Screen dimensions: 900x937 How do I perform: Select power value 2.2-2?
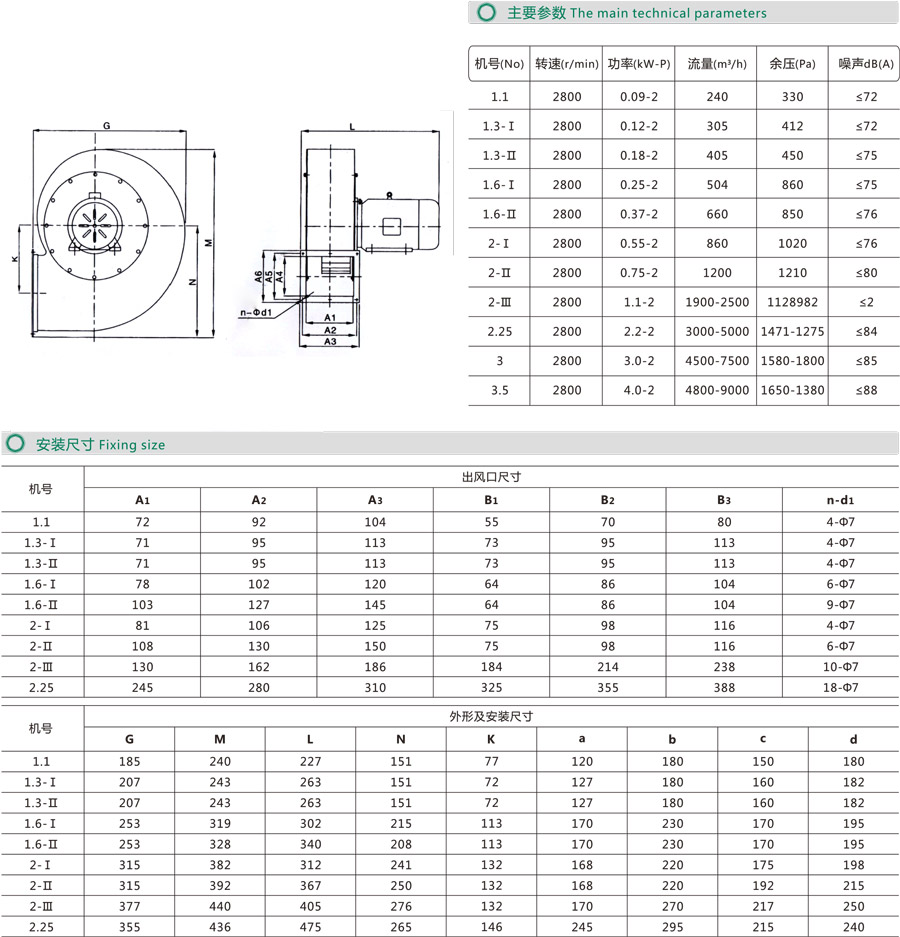tap(639, 331)
